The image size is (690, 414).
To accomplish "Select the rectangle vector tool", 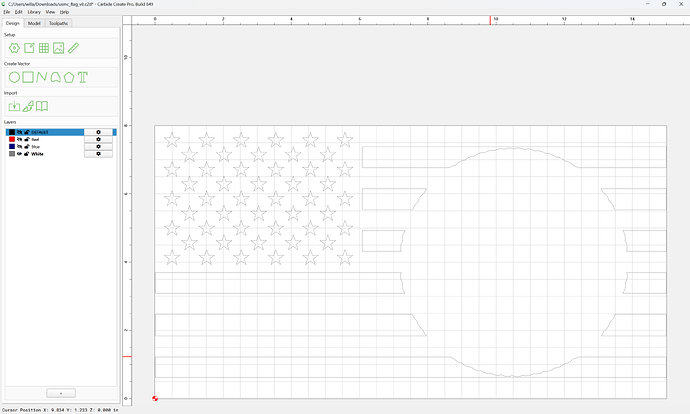I will 28,77.
